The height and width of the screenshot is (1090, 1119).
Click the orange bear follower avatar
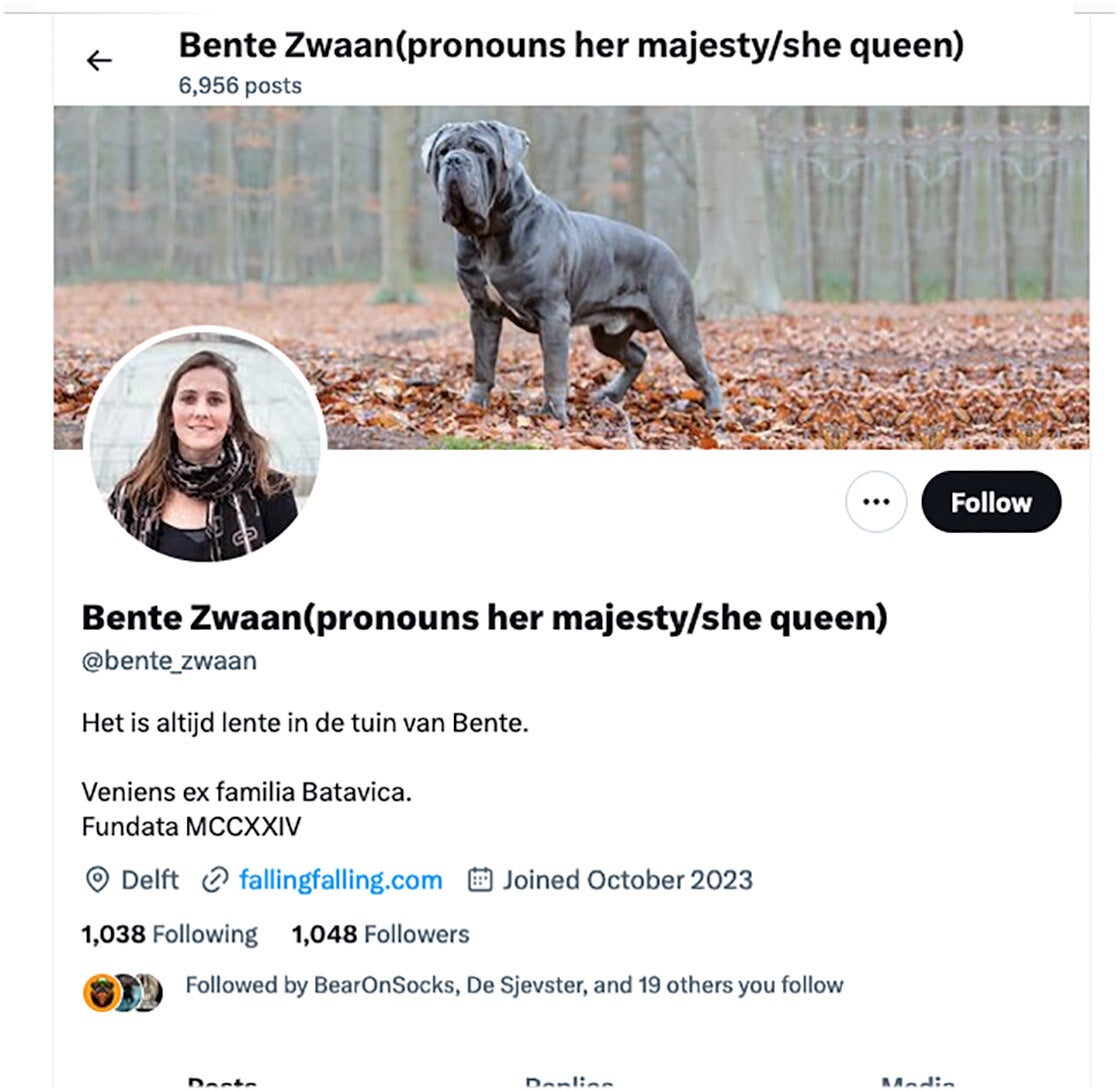[x=100, y=992]
